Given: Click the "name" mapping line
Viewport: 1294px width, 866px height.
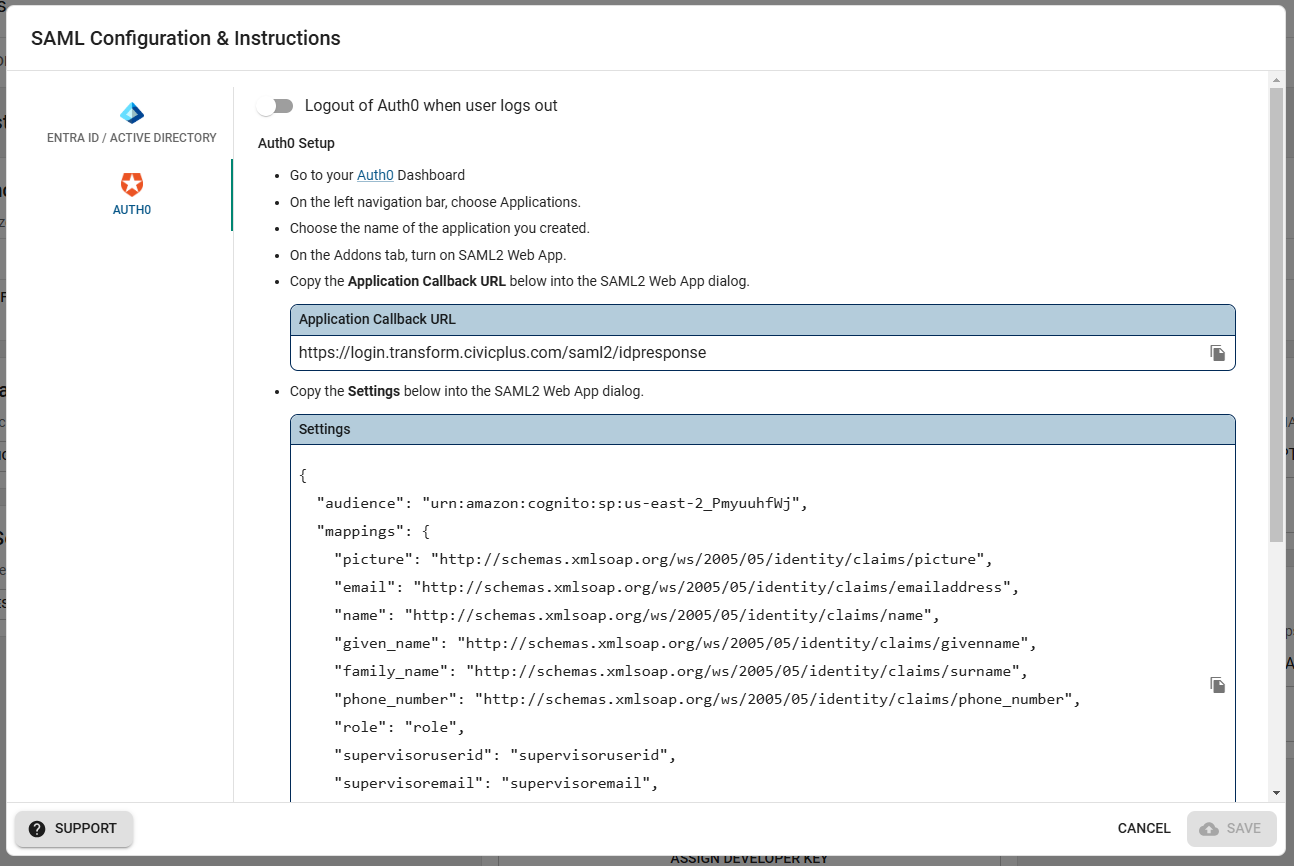Looking at the screenshot, I should pyautogui.click(x=637, y=615).
